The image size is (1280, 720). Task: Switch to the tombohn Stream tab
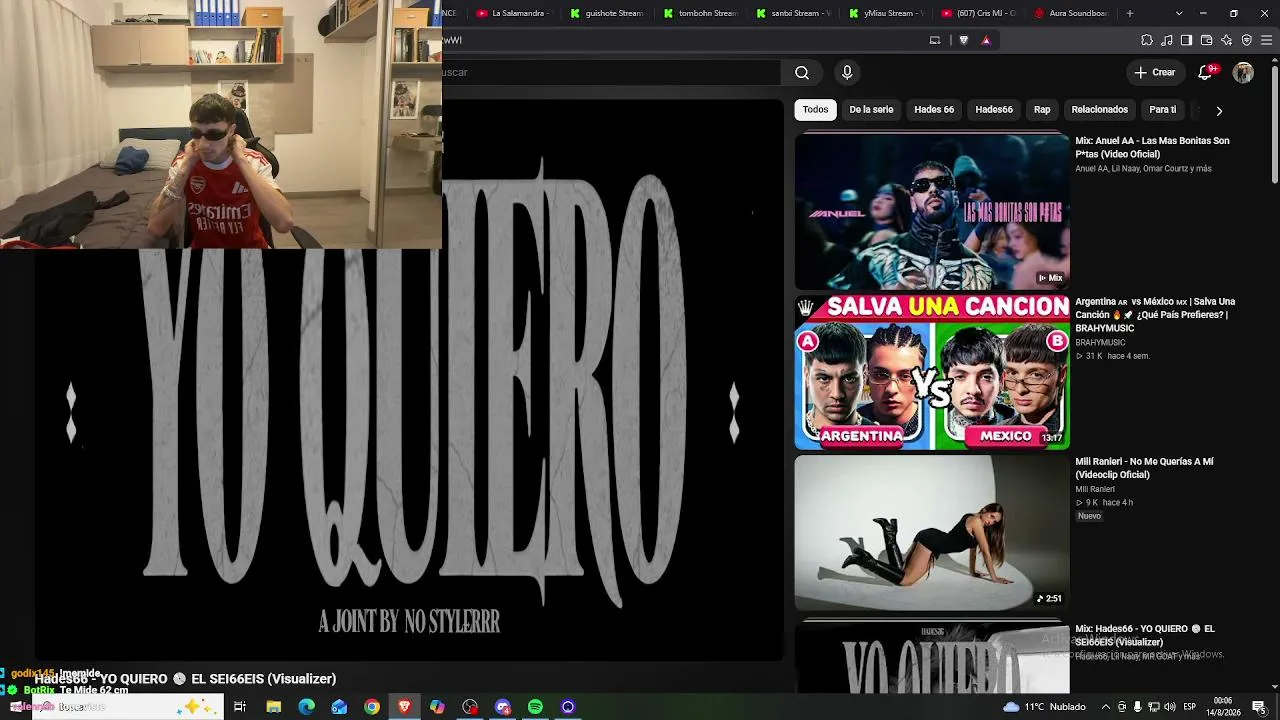point(700,13)
